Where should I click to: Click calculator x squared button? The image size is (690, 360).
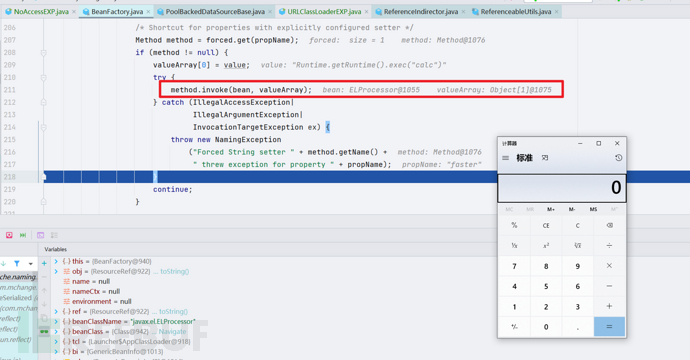[x=546, y=246]
